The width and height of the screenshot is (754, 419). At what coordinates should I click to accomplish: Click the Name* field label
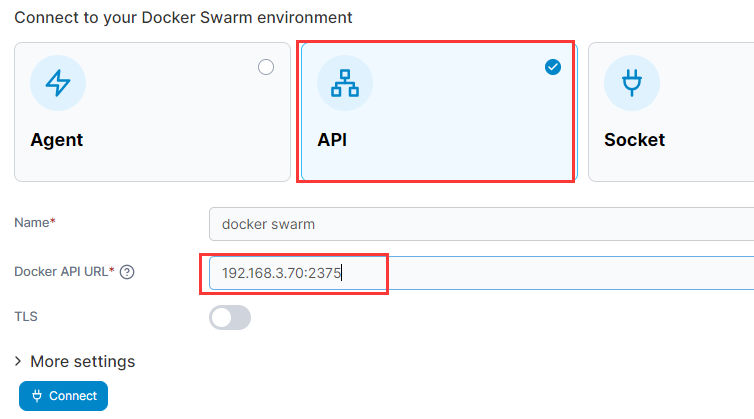tap(34, 223)
